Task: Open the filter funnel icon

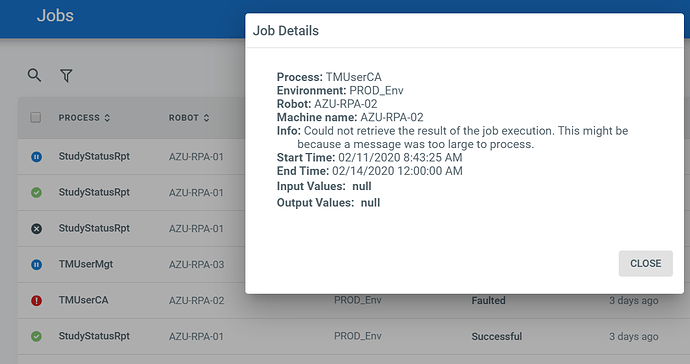Action: [66, 76]
